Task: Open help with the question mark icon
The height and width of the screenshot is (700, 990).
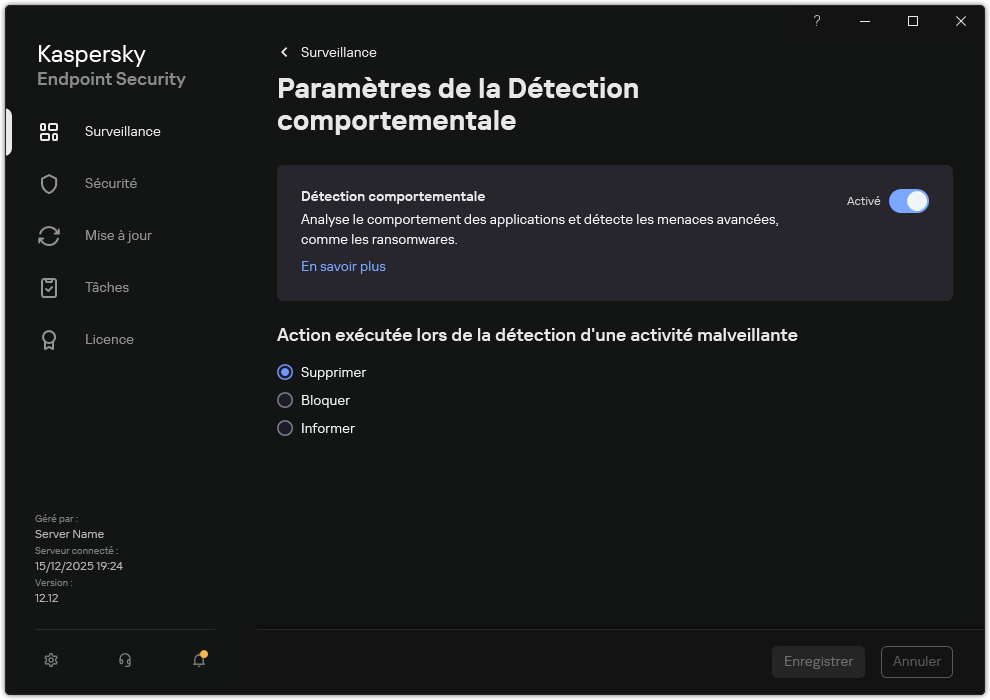Action: [816, 21]
